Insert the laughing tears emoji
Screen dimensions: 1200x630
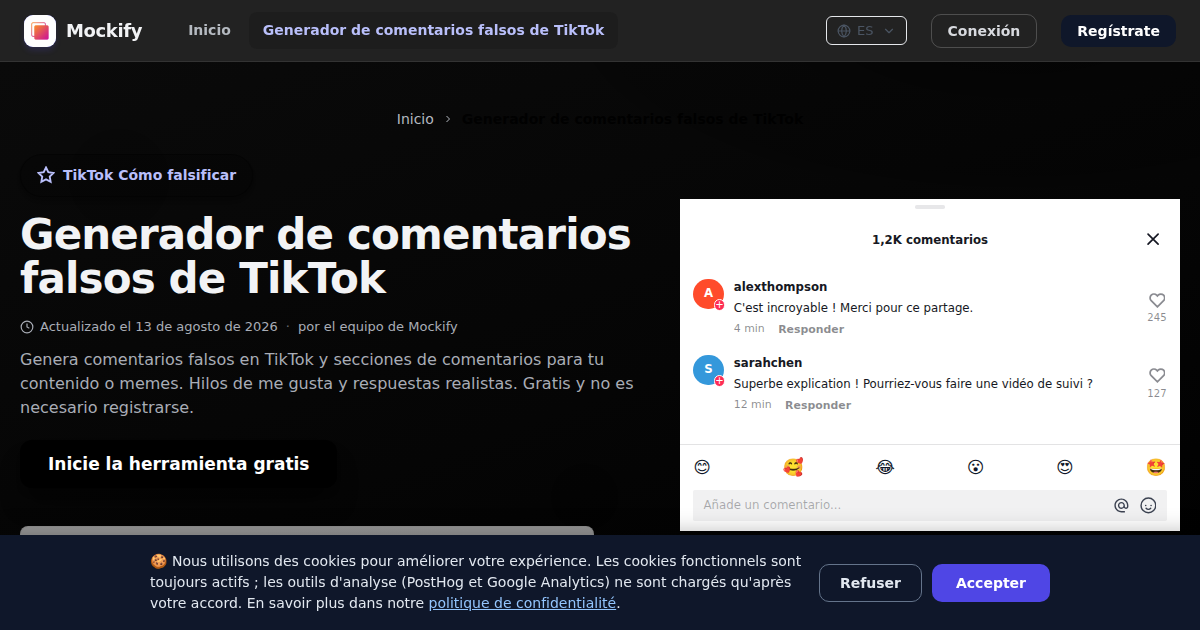point(884,467)
